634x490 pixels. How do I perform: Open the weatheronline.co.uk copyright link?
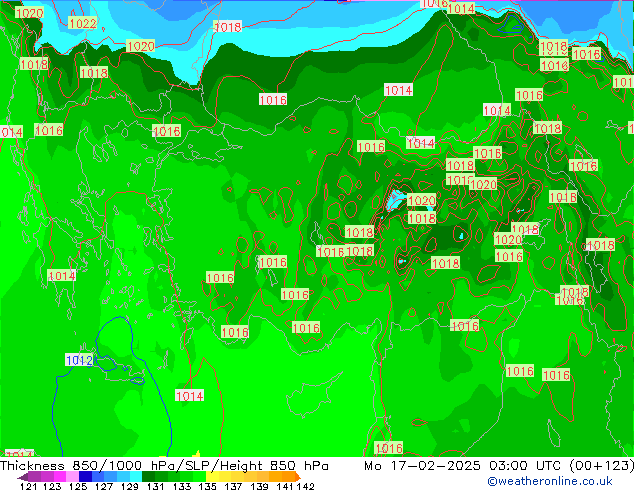tap(550, 481)
